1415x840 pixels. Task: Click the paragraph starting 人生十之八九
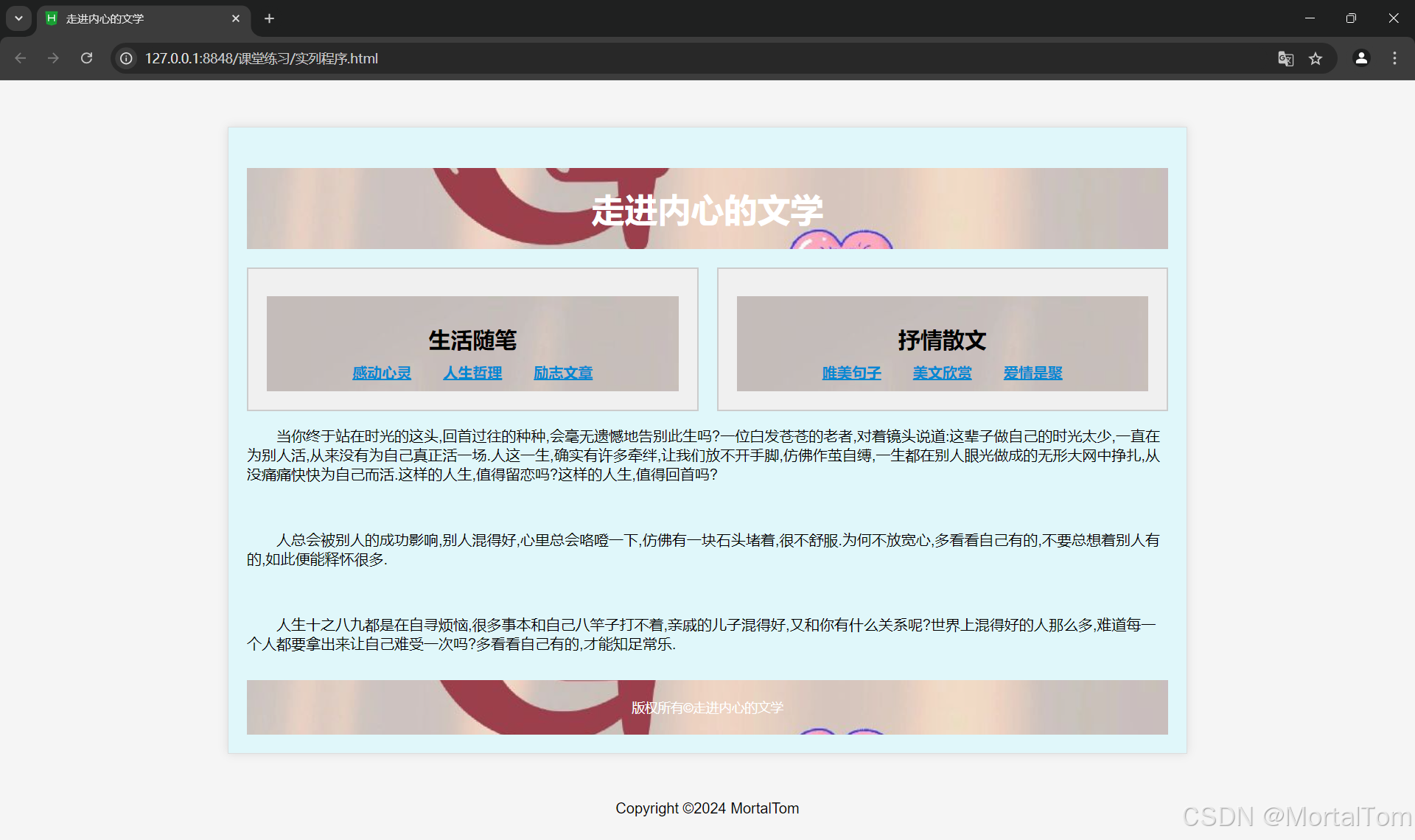(703, 634)
